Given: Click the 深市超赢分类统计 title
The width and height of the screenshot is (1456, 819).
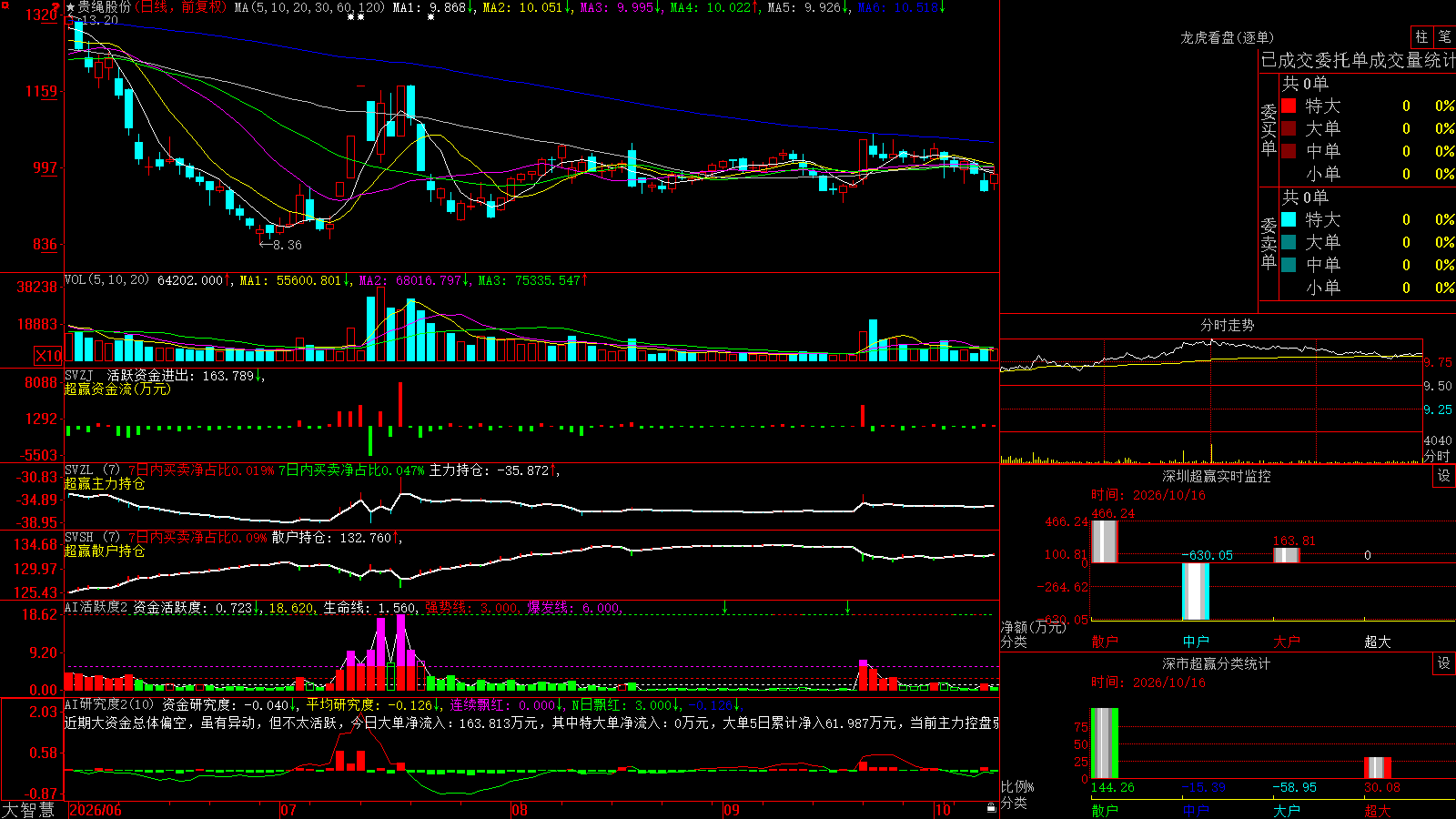Looking at the screenshot, I should tap(1216, 663).
